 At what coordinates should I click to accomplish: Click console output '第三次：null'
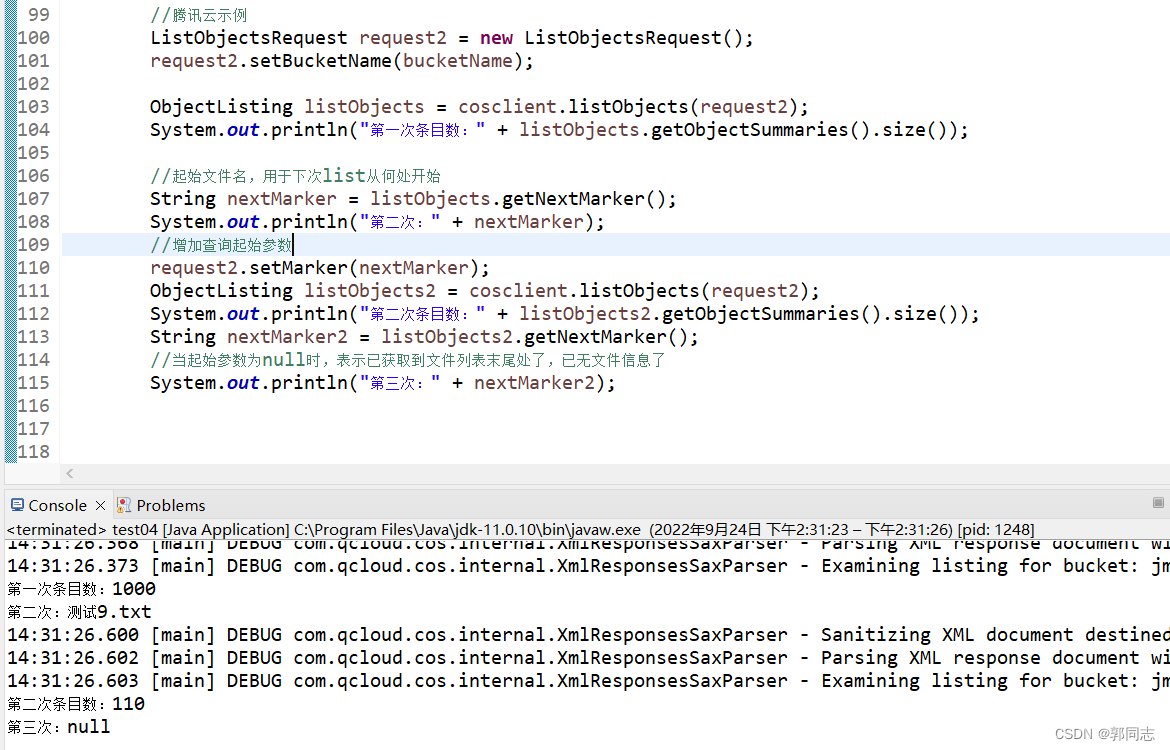point(58,727)
